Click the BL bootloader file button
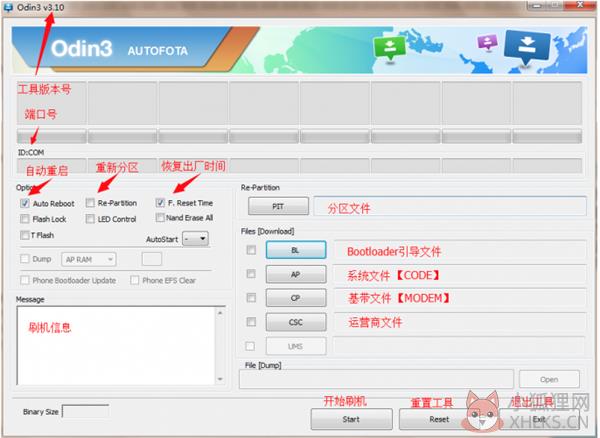 (296, 250)
